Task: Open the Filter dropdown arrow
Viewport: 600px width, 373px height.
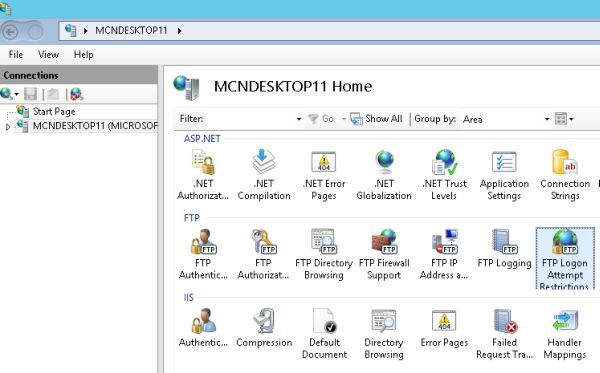Action: (x=299, y=119)
